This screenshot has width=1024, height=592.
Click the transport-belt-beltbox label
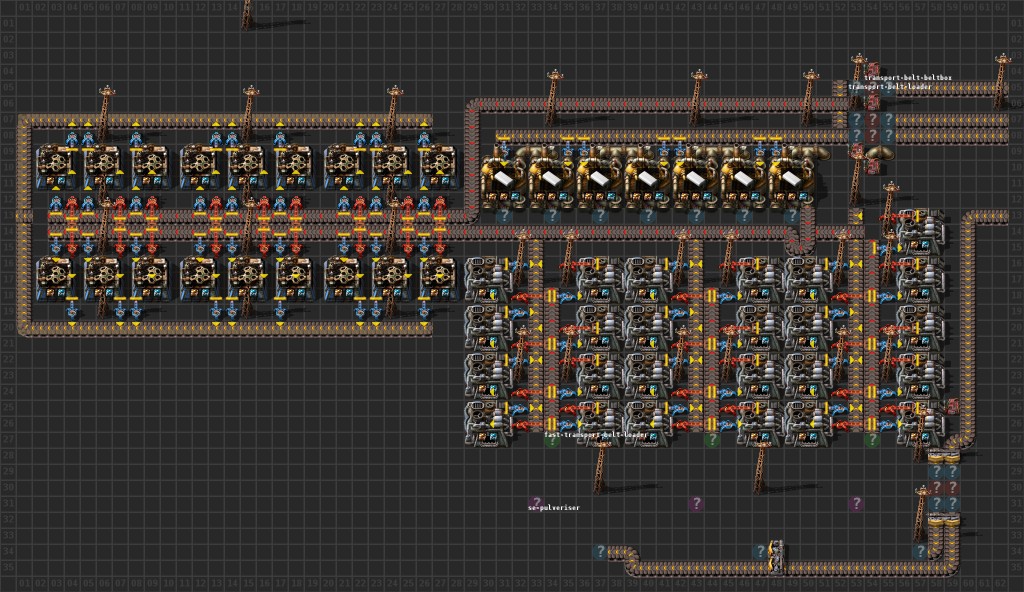click(x=907, y=78)
